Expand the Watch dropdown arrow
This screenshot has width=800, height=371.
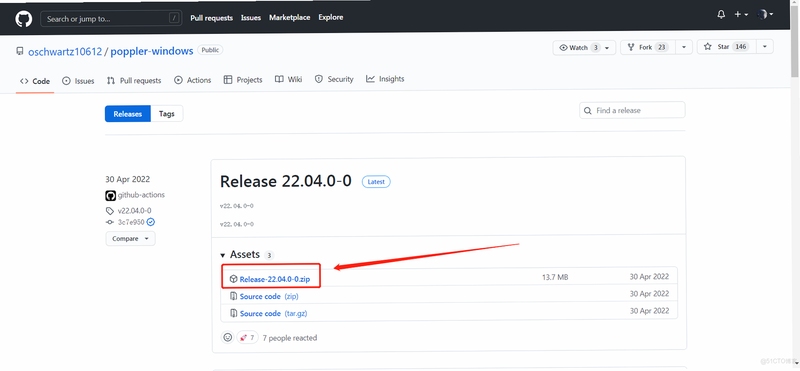607,47
